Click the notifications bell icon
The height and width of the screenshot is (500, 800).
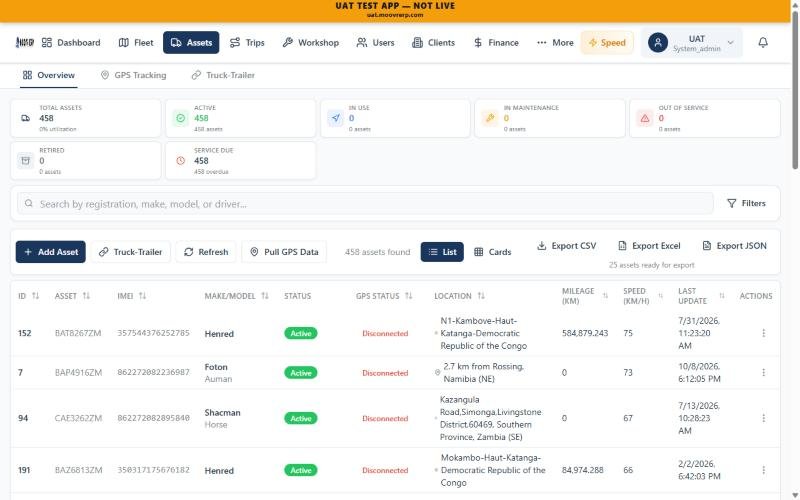coord(763,42)
